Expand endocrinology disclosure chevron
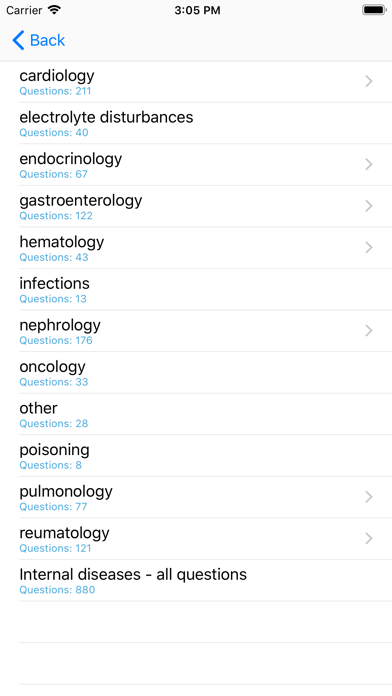The image size is (392, 696). [x=368, y=164]
